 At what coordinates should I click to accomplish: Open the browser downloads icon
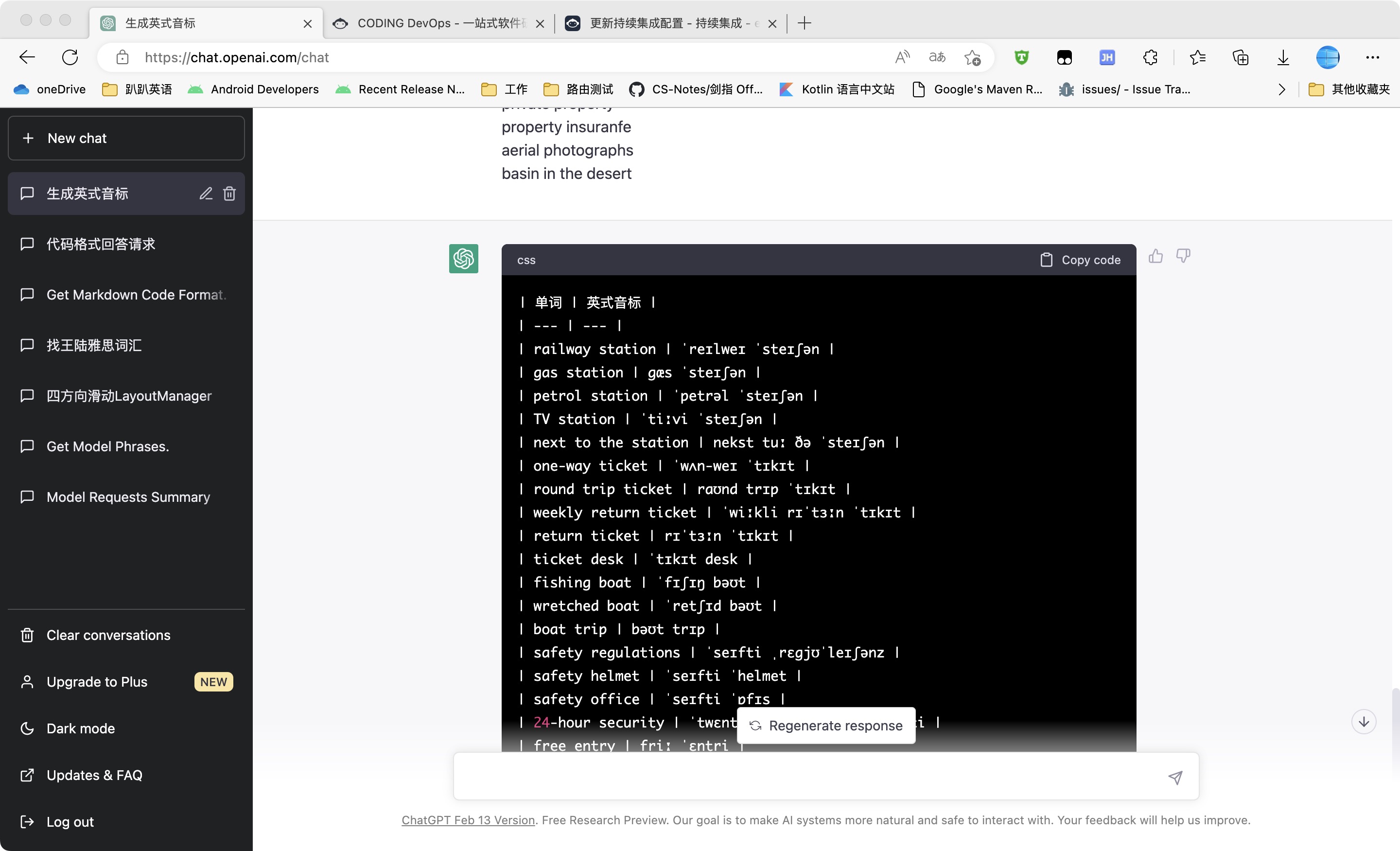(x=1283, y=57)
